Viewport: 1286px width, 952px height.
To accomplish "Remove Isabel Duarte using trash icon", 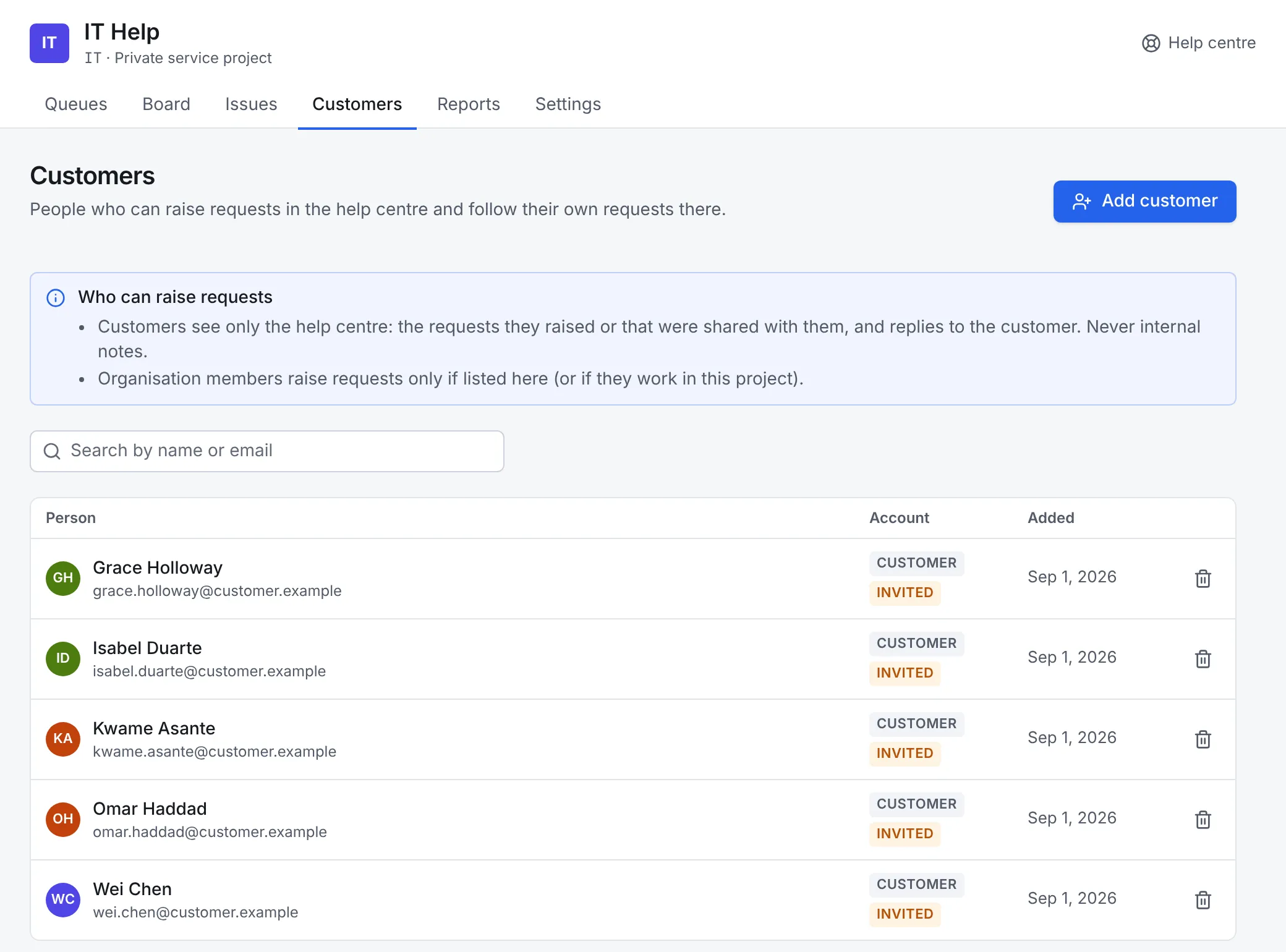I will click(x=1203, y=659).
